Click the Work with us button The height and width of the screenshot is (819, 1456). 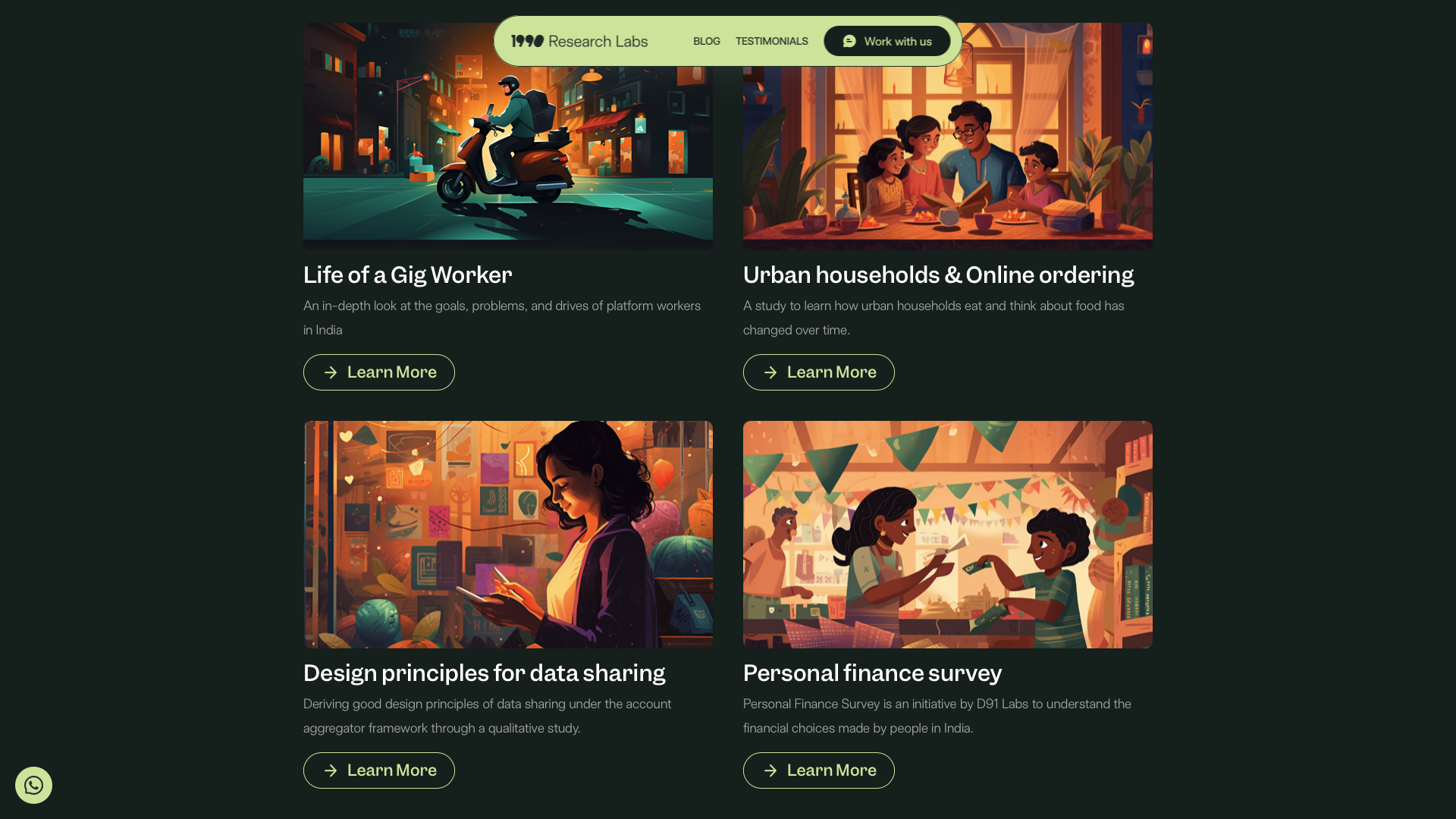[x=887, y=41]
